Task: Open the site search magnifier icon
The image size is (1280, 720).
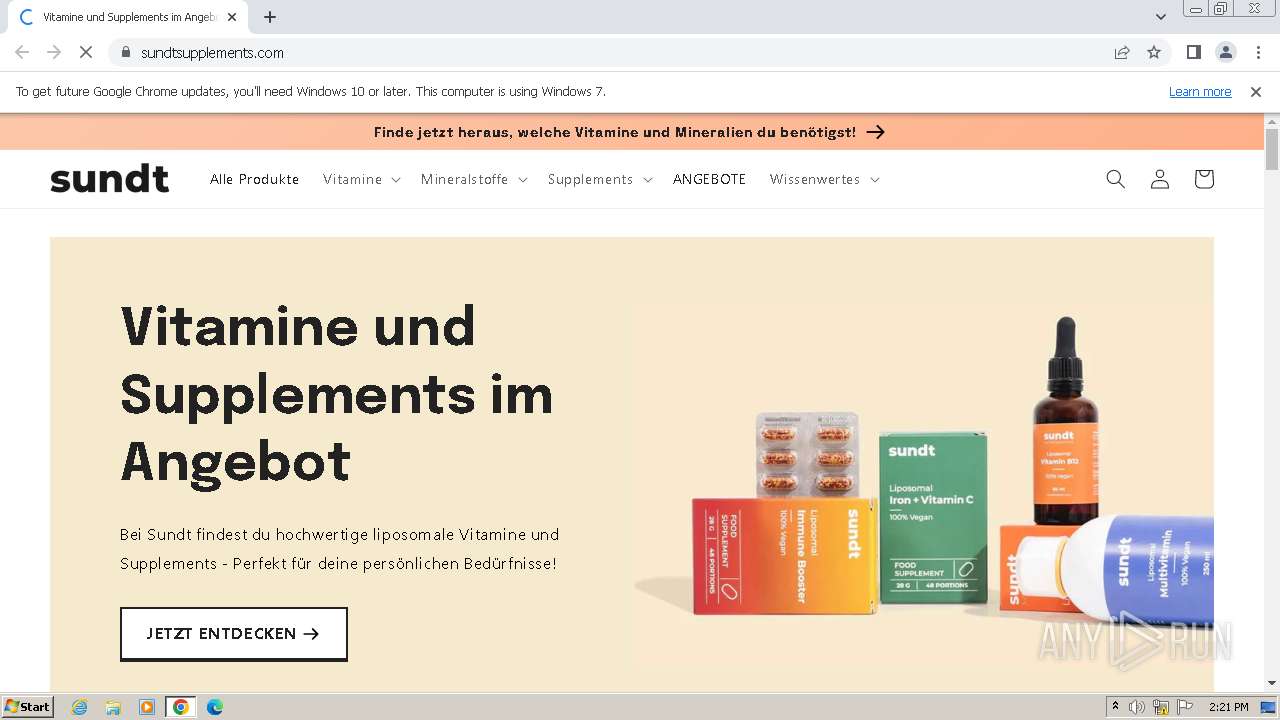Action: tap(1116, 179)
